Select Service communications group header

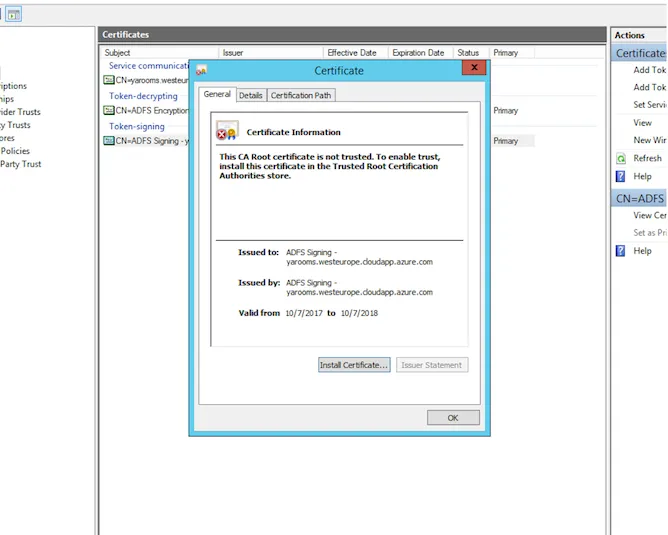(148, 66)
